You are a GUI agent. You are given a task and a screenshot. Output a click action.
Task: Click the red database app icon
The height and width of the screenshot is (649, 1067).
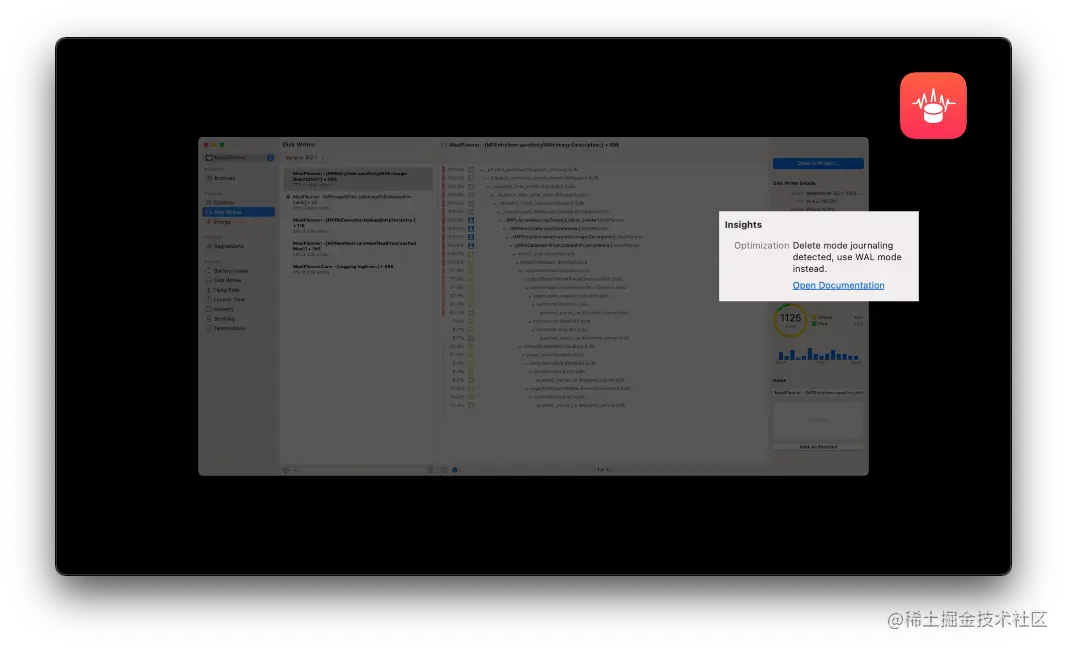933,105
